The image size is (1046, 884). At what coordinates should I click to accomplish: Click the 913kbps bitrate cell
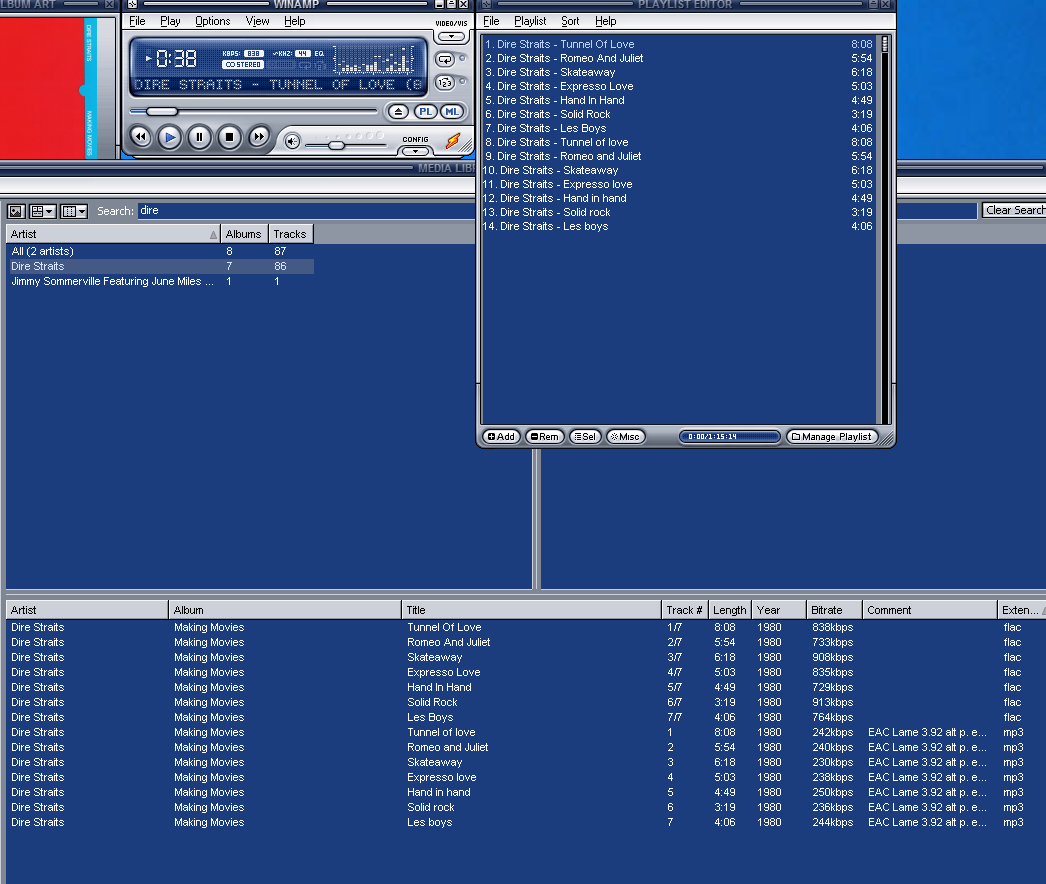point(833,703)
